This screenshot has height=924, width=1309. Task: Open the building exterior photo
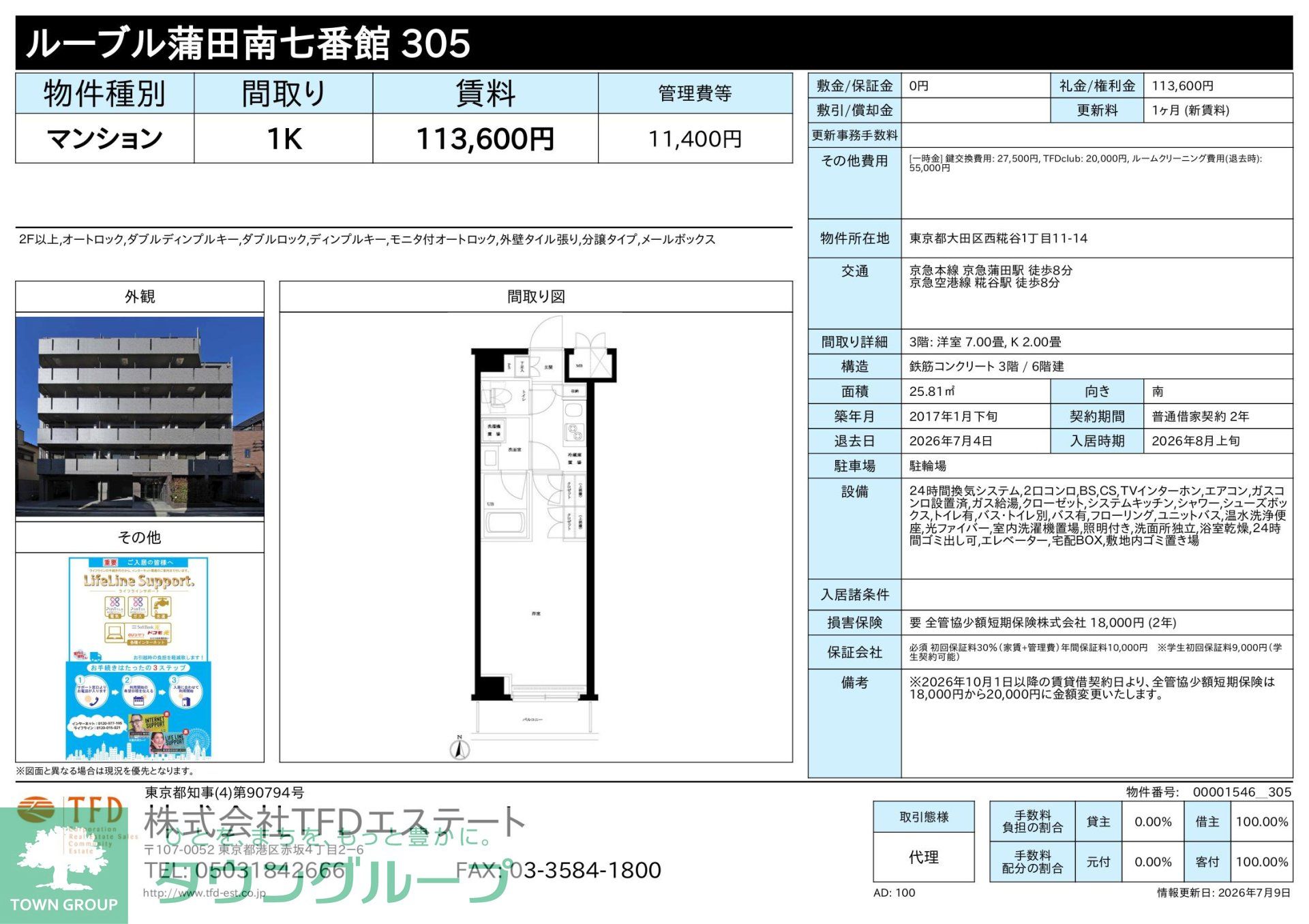click(x=140, y=416)
